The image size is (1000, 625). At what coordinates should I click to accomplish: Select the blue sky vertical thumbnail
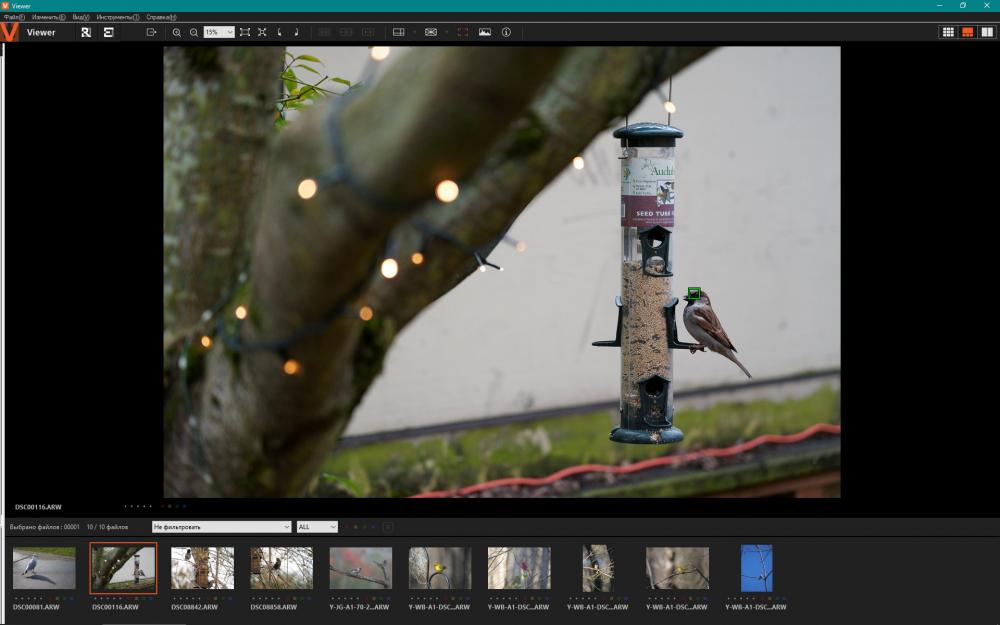(x=756, y=568)
